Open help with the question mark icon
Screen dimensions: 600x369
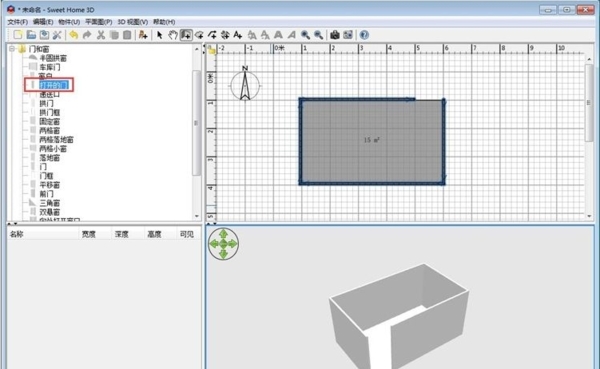point(364,35)
